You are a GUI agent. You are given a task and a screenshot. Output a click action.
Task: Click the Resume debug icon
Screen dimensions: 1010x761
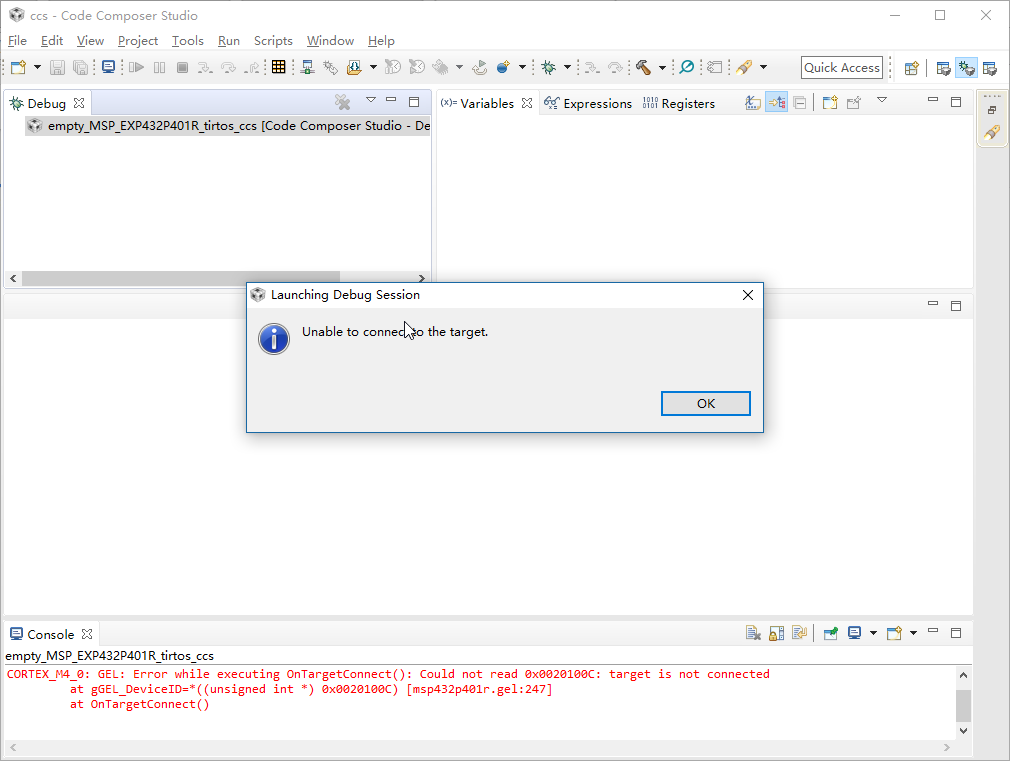coord(136,67)
